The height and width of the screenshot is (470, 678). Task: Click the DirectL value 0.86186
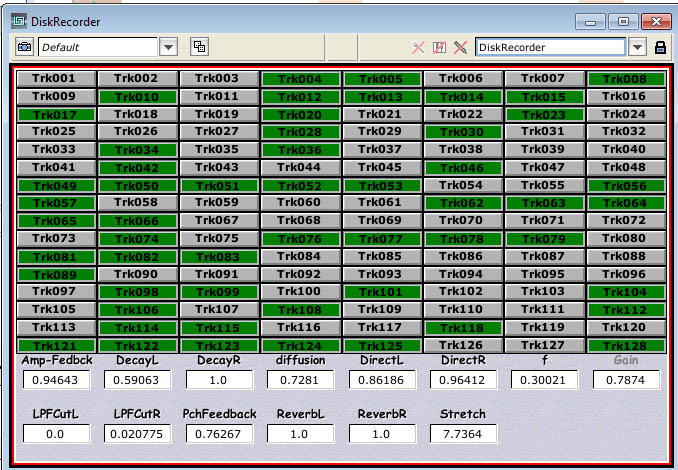click(382, 380)
